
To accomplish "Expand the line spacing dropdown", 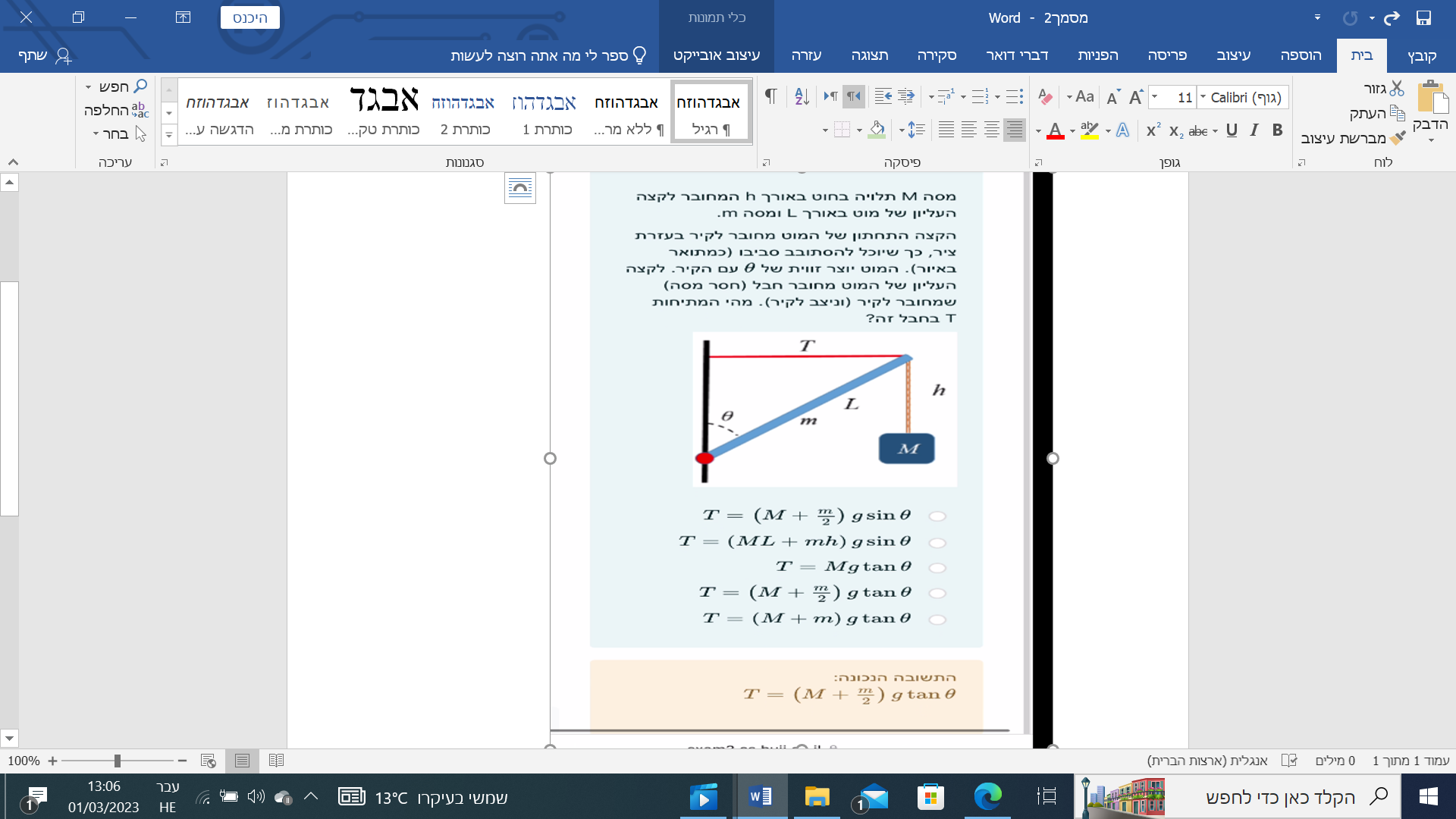I will [902, 130].
